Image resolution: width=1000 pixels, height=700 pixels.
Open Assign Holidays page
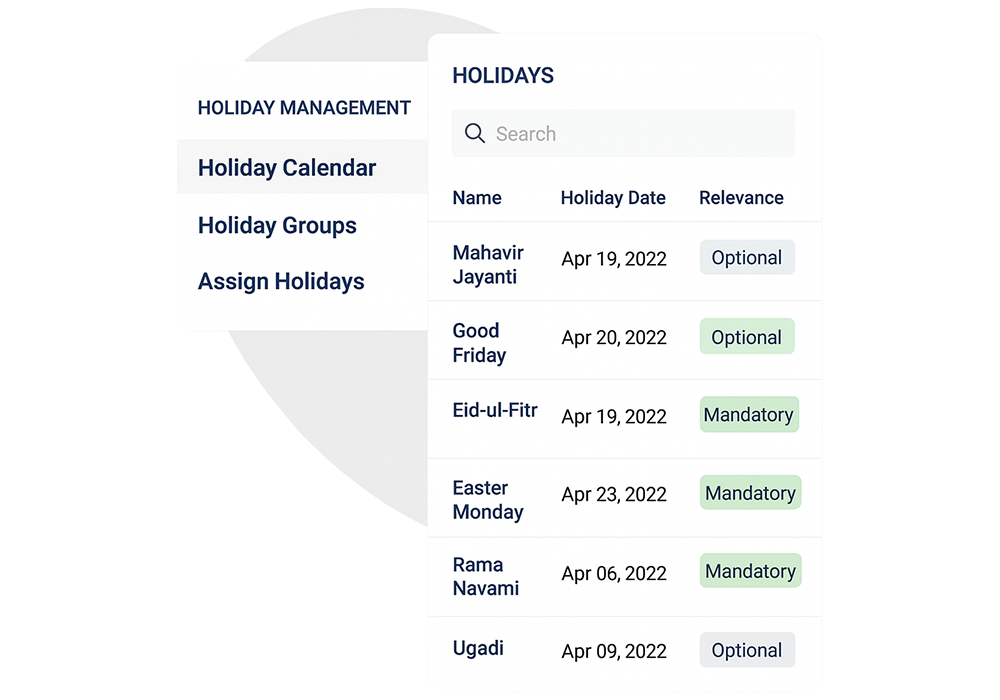pyautogui.click(x=280, y=282)
